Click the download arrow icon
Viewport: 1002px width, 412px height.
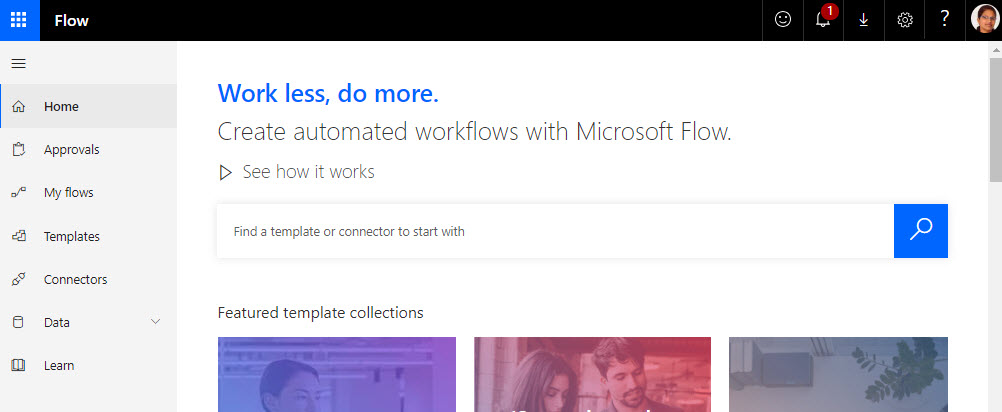point(864,20)
